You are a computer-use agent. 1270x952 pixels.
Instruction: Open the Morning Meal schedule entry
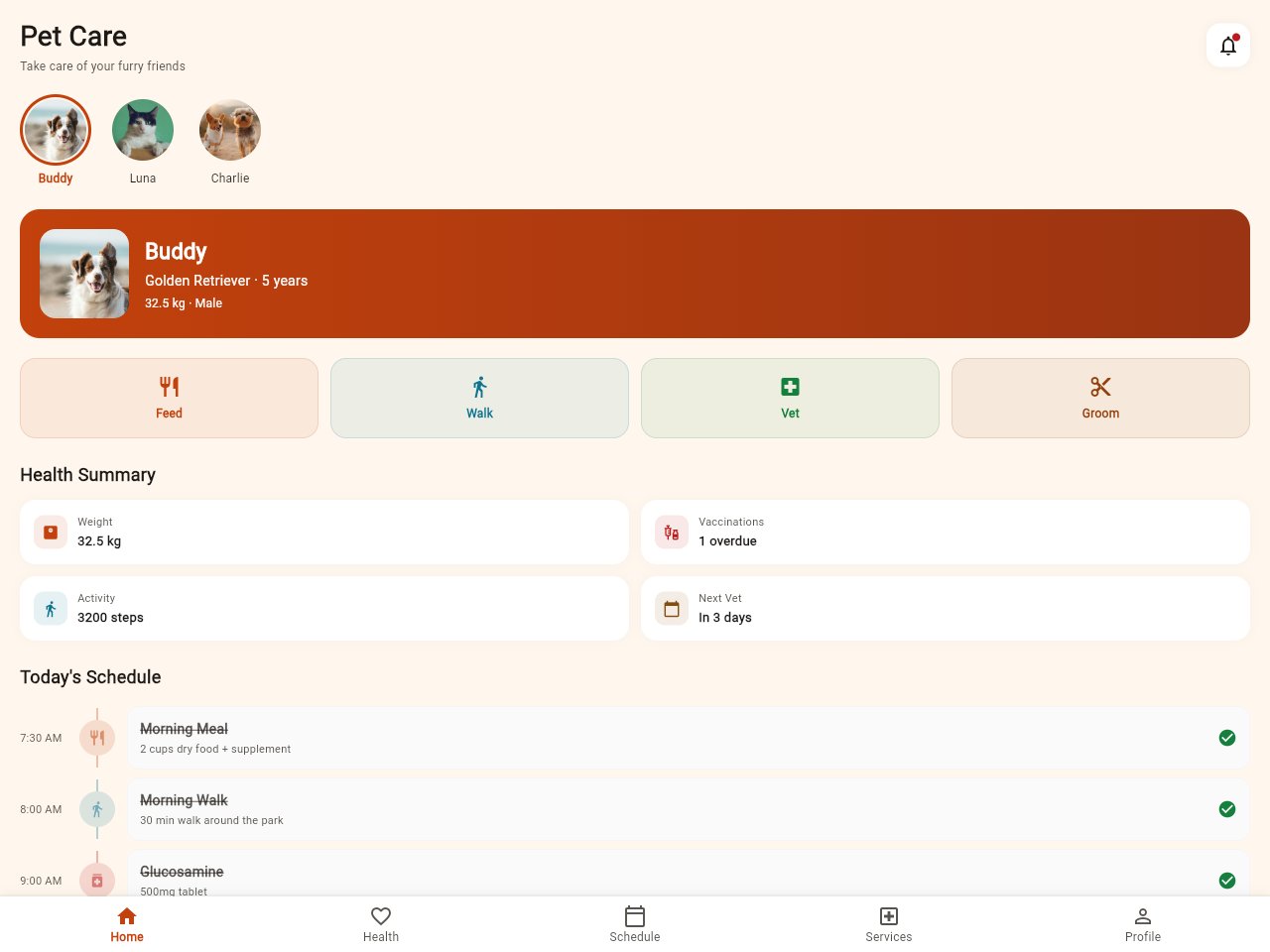[x=689, y=738]
